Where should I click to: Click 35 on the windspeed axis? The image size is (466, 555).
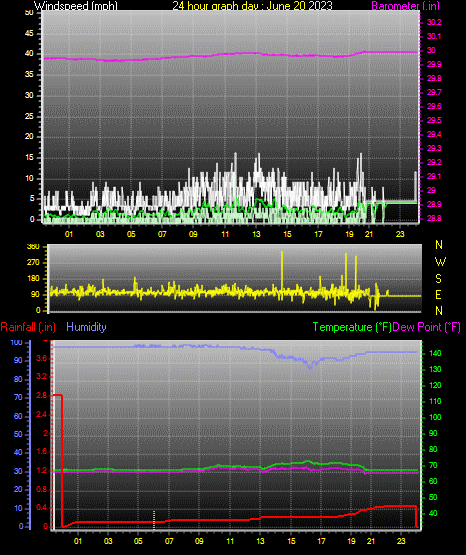click(x=29, y=74)
